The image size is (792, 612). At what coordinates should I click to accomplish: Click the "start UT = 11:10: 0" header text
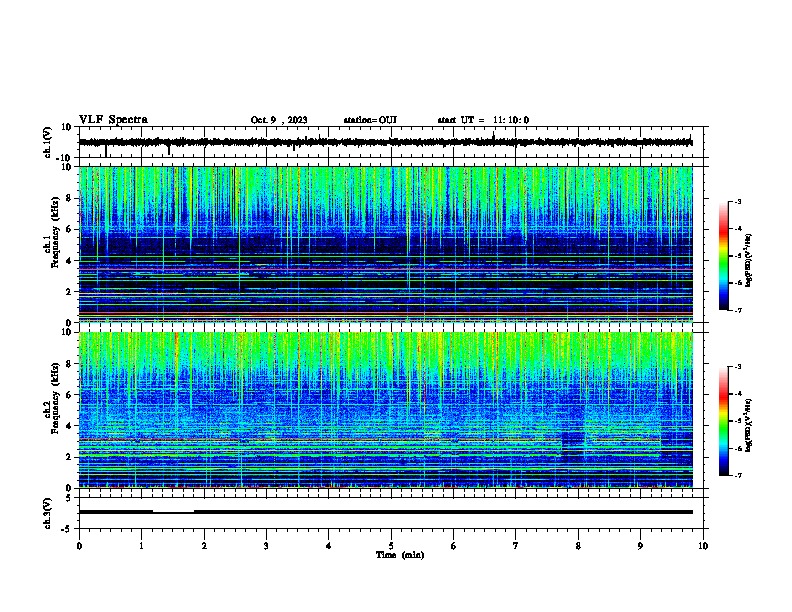(x=483, y=120)
